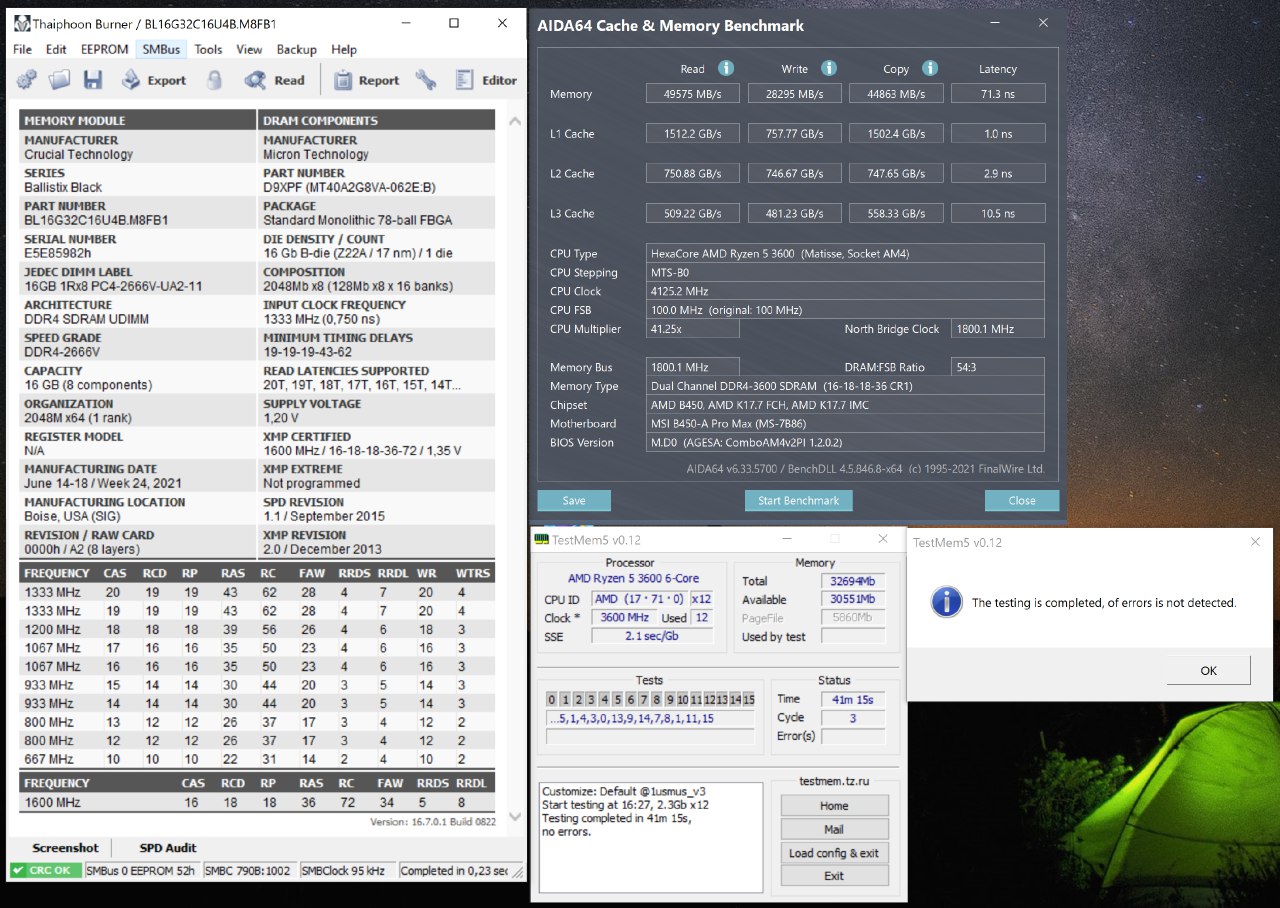Click the CPU Clock field showing 4125.2 MHz
Image resolution: width=1280 pixels, height=908 pixels.
click(x=846, y=291)
